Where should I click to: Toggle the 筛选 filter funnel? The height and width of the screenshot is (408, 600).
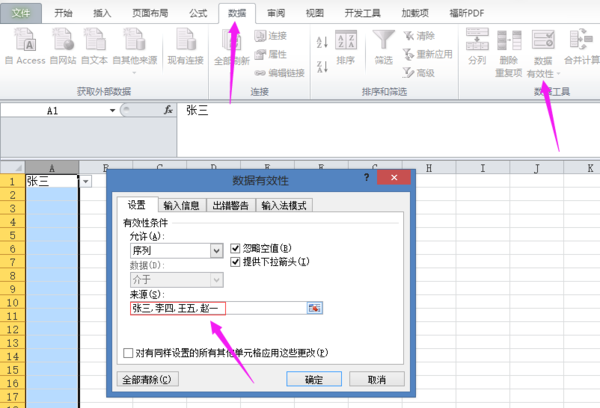coord(383,47)
